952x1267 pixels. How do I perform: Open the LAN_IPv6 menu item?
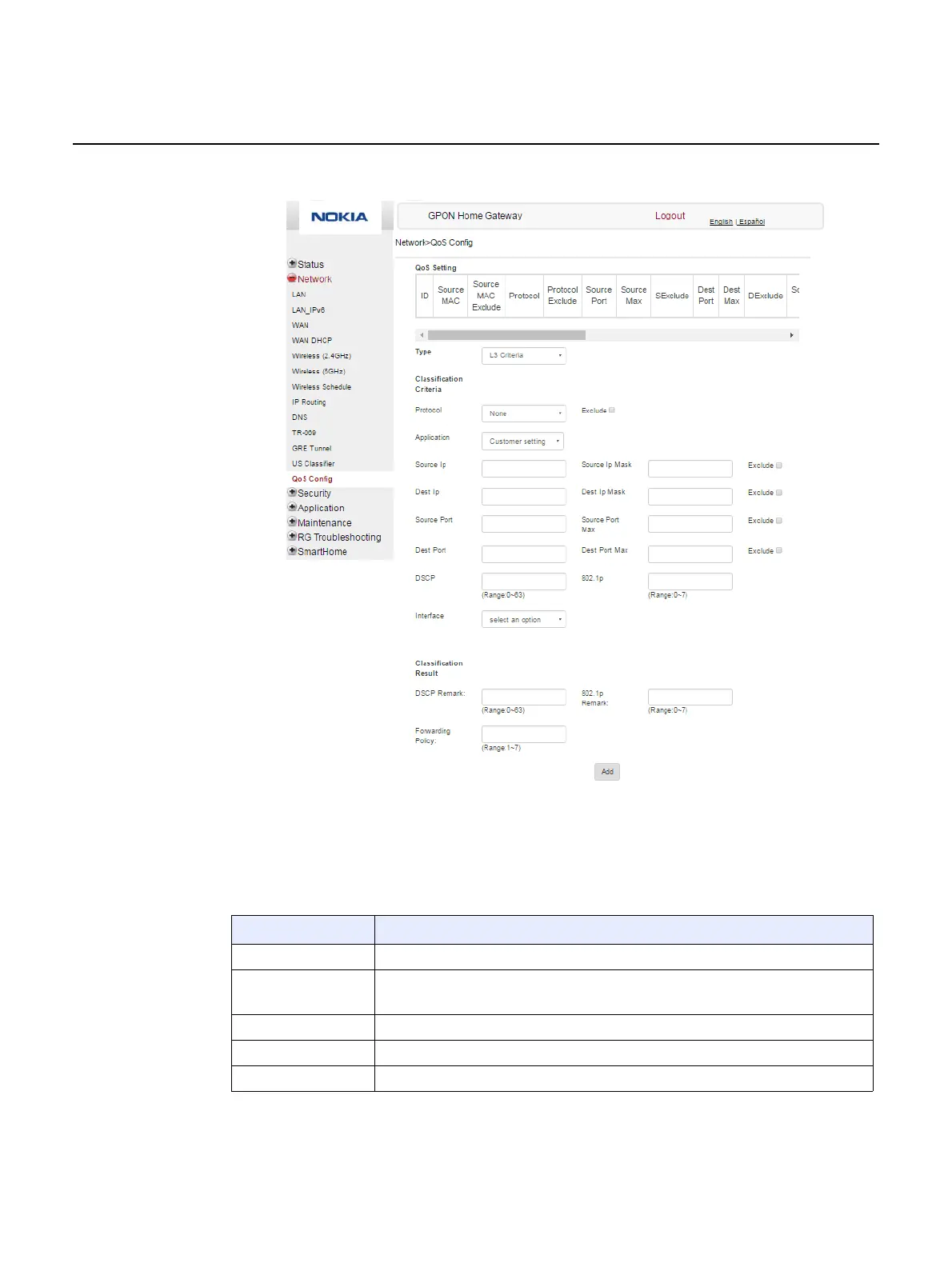point(308,310)
